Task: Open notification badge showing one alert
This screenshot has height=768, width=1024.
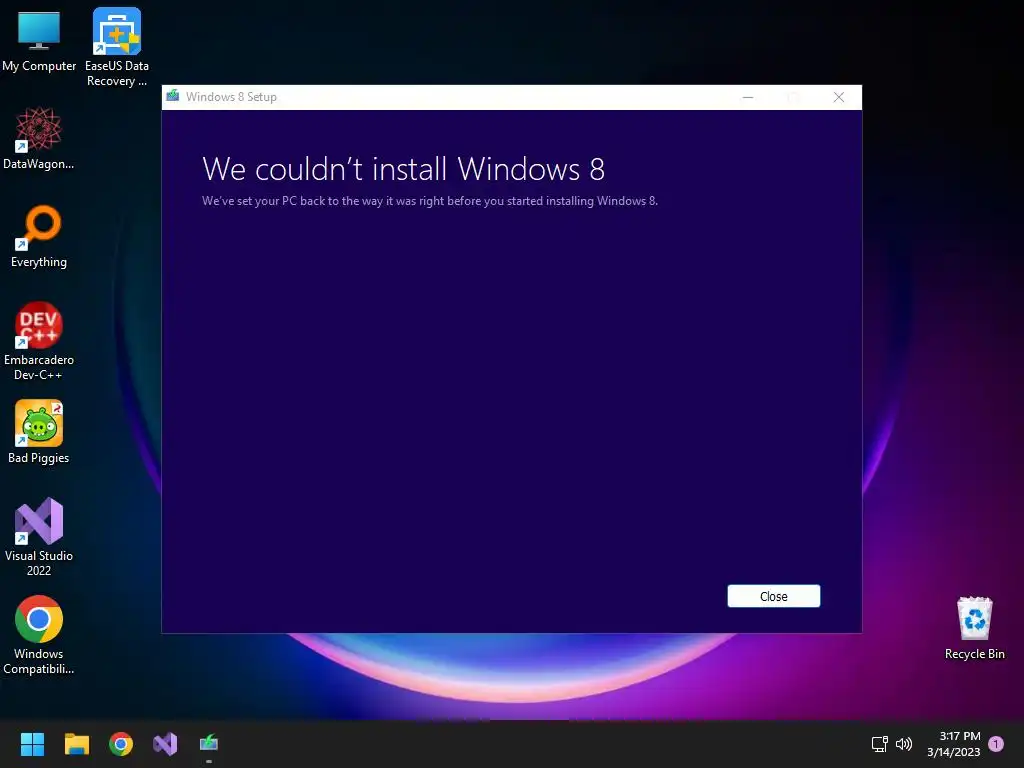Action: tap(996, 744)
